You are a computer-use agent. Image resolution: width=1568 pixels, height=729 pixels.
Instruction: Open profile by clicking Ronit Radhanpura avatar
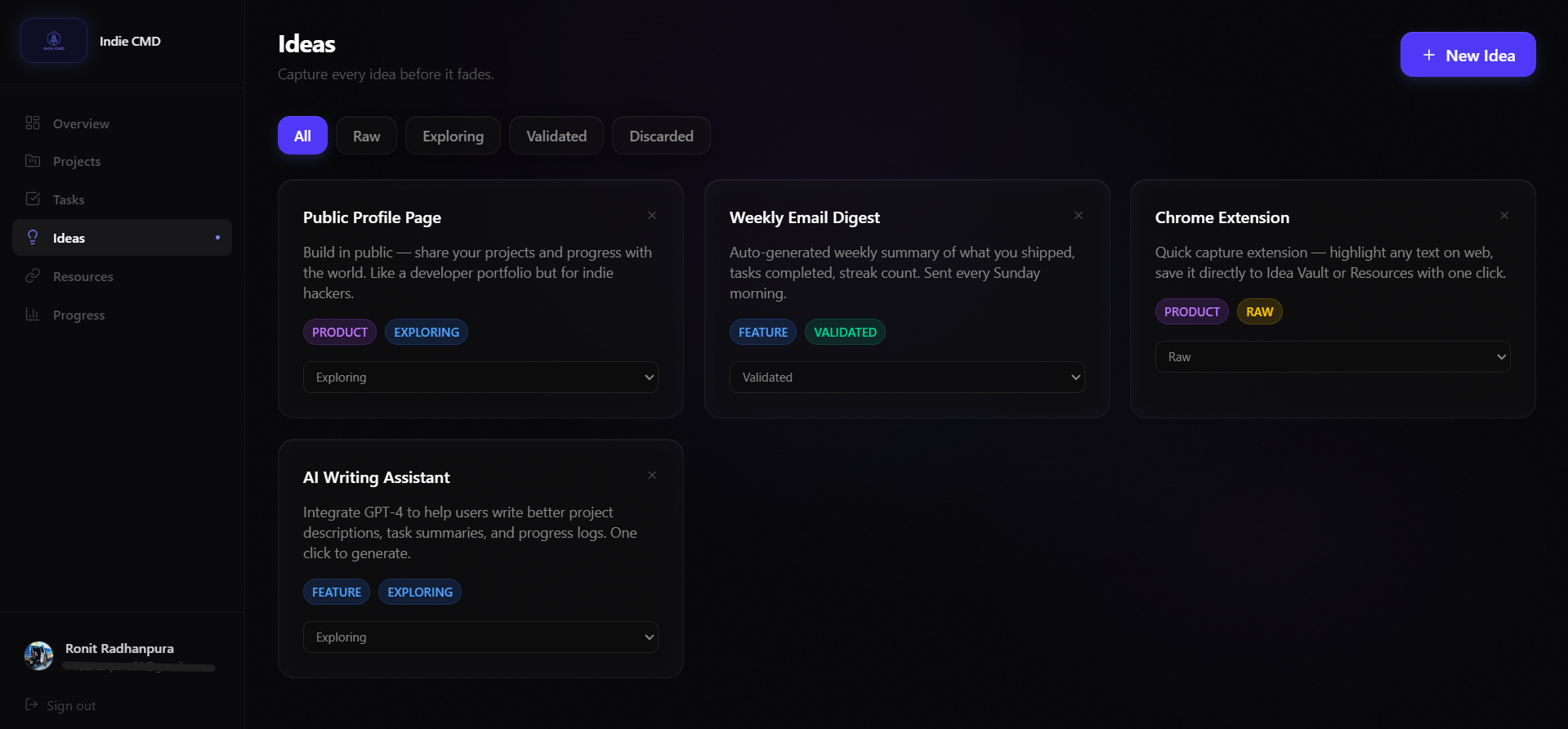pyautogui.click(x=38, y=655)
